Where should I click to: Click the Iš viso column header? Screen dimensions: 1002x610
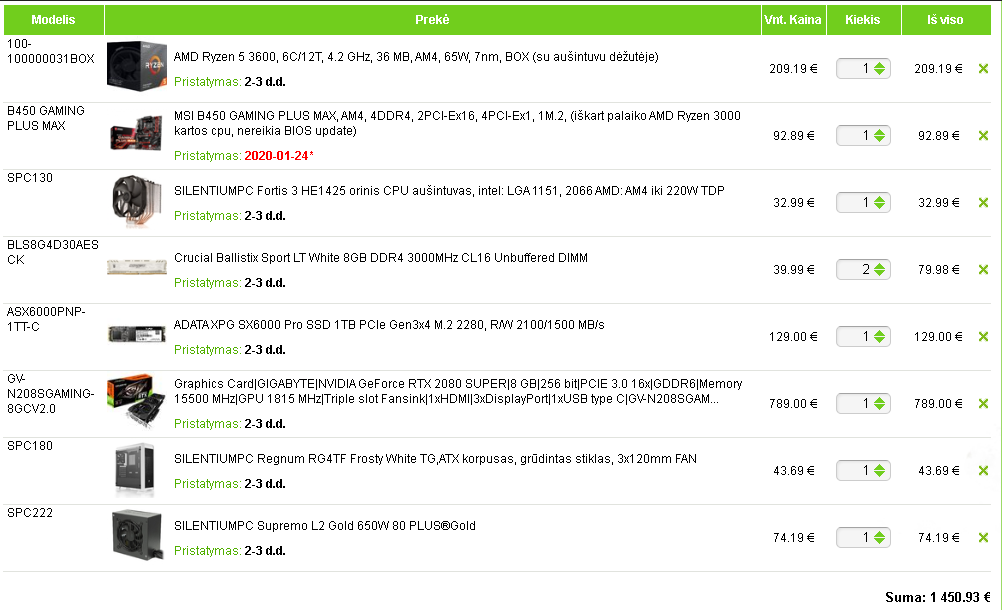pos(946,20)
